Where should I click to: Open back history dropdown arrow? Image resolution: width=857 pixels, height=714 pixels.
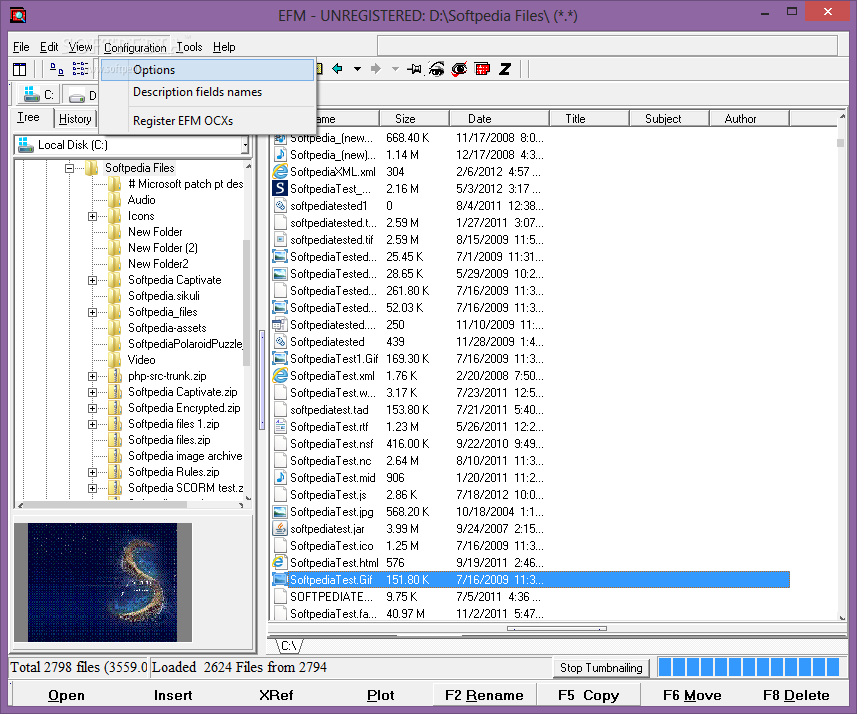357,69
